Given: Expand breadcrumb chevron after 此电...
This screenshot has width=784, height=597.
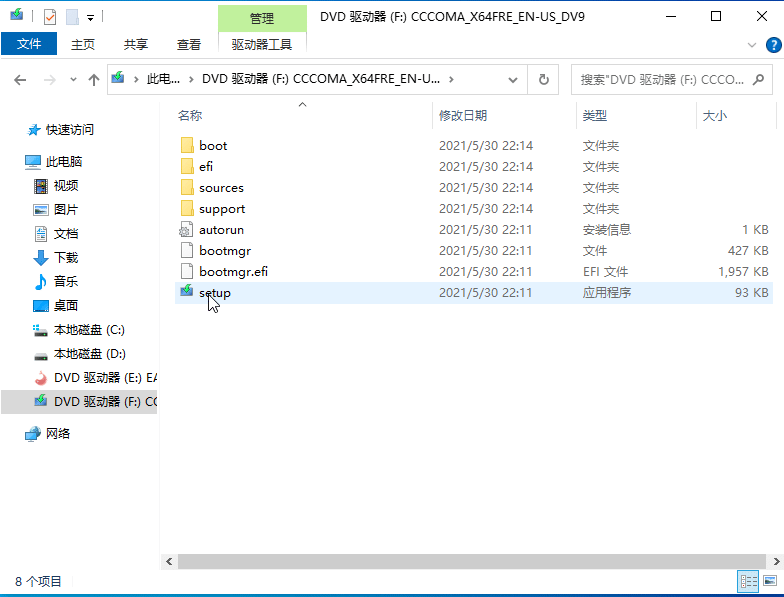Looking at the screenshot, I should [x=191, y=79].
